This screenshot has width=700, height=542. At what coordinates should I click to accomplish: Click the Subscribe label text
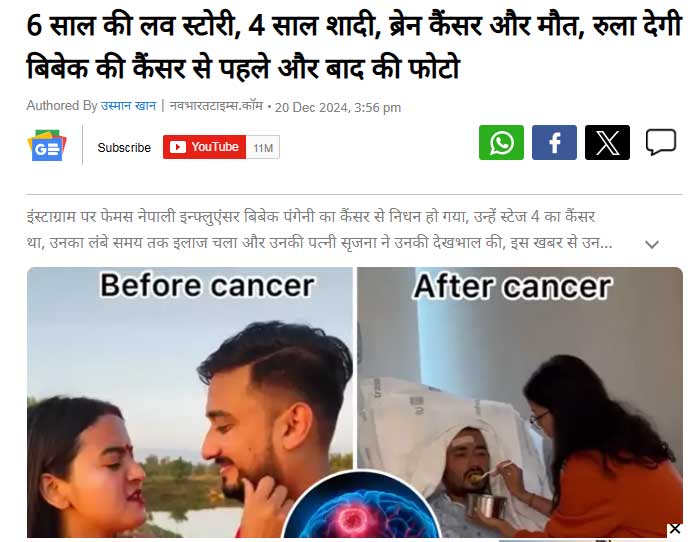coord(124,147)
